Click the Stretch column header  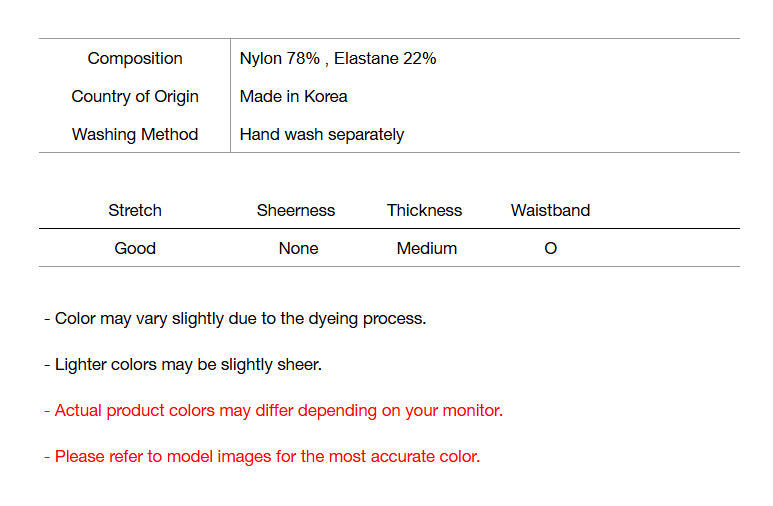135,210
